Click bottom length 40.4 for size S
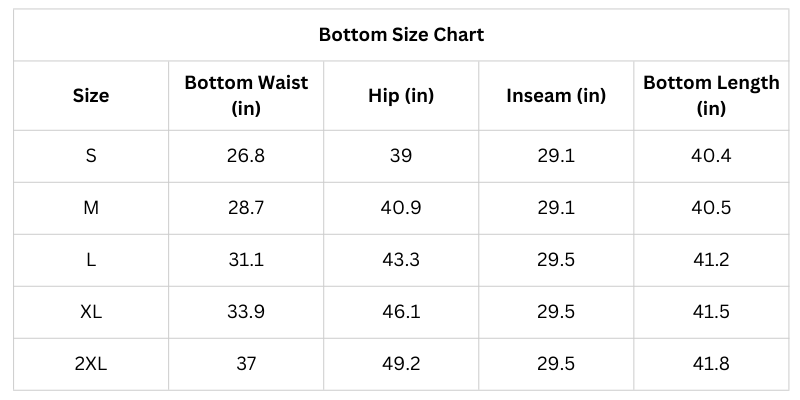This screenshot has width=800, height=400. click(x=711, y=156)
